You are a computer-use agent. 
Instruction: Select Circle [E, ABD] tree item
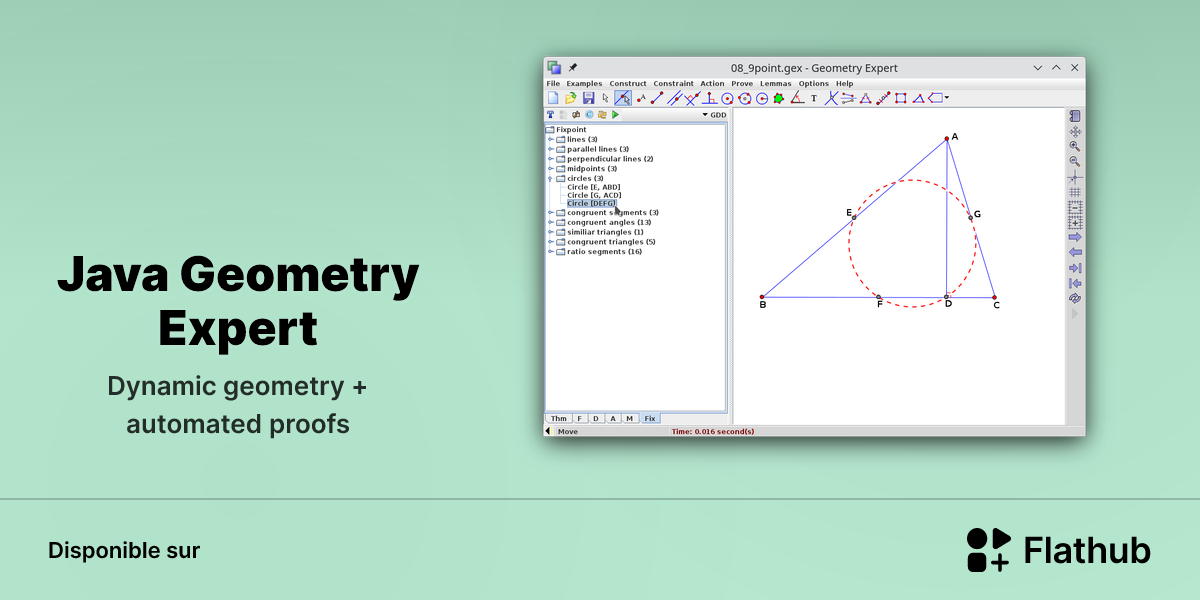pos(594,187)
